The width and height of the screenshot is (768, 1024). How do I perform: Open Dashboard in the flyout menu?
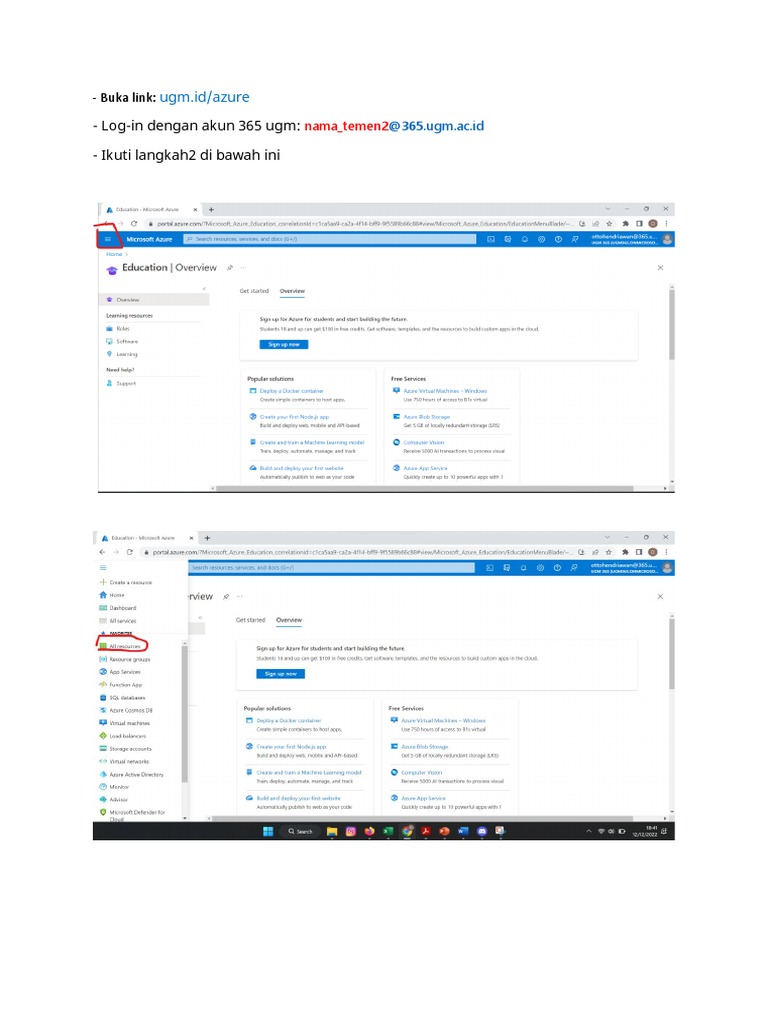coord(122,608)
